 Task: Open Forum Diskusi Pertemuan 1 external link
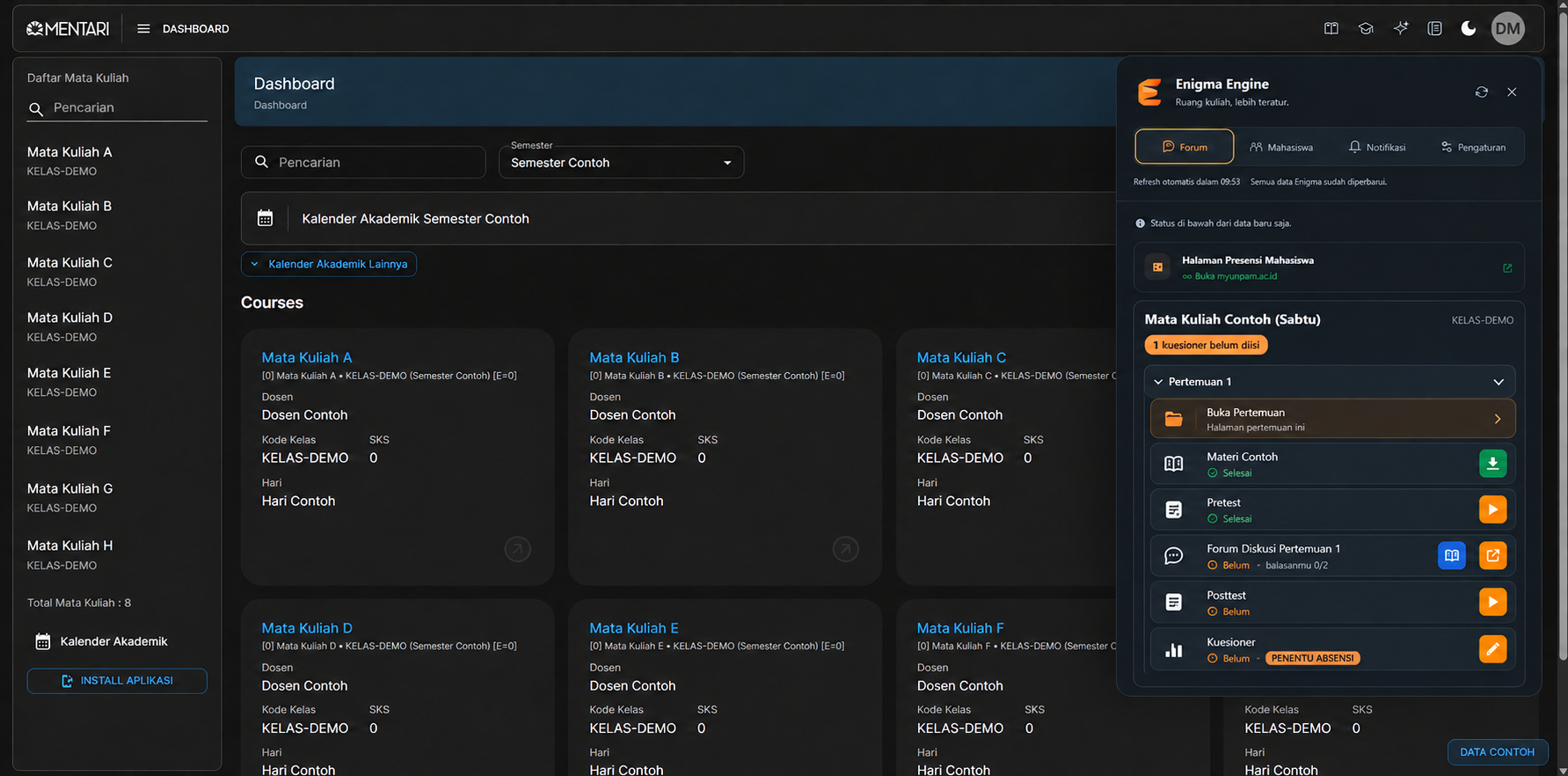[1492, 556]
